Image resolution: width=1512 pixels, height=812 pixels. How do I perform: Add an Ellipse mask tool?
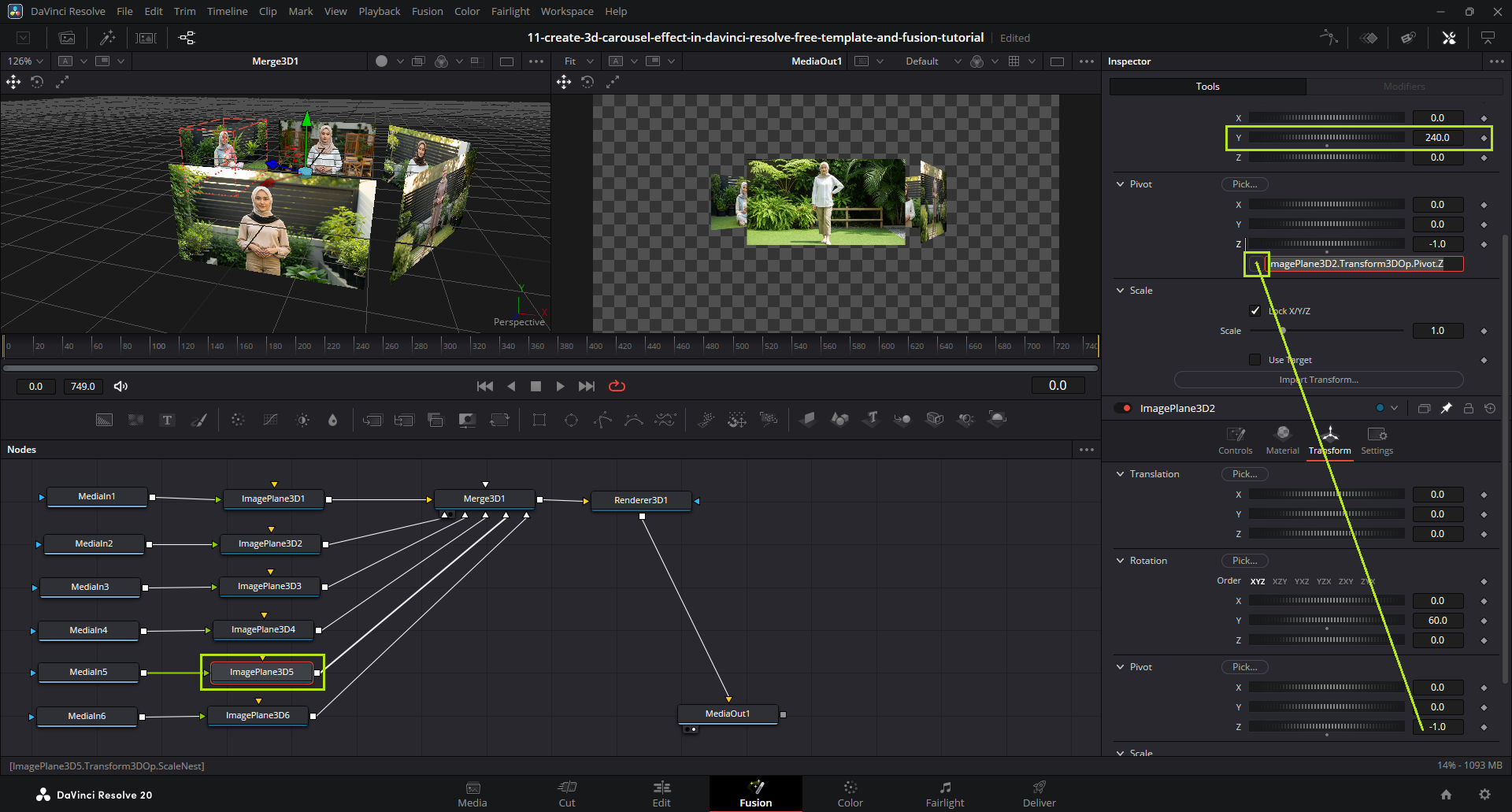click(x=571, y=420)
